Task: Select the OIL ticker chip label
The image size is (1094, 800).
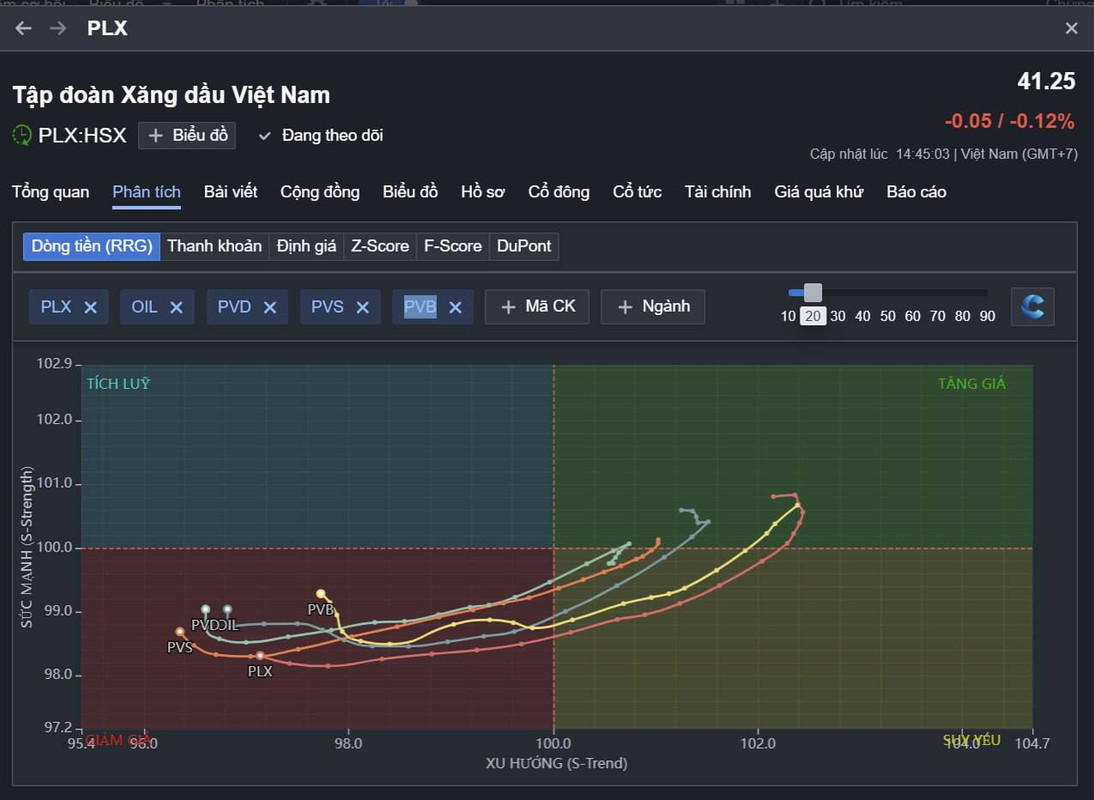Action: (x=144, y=307)
